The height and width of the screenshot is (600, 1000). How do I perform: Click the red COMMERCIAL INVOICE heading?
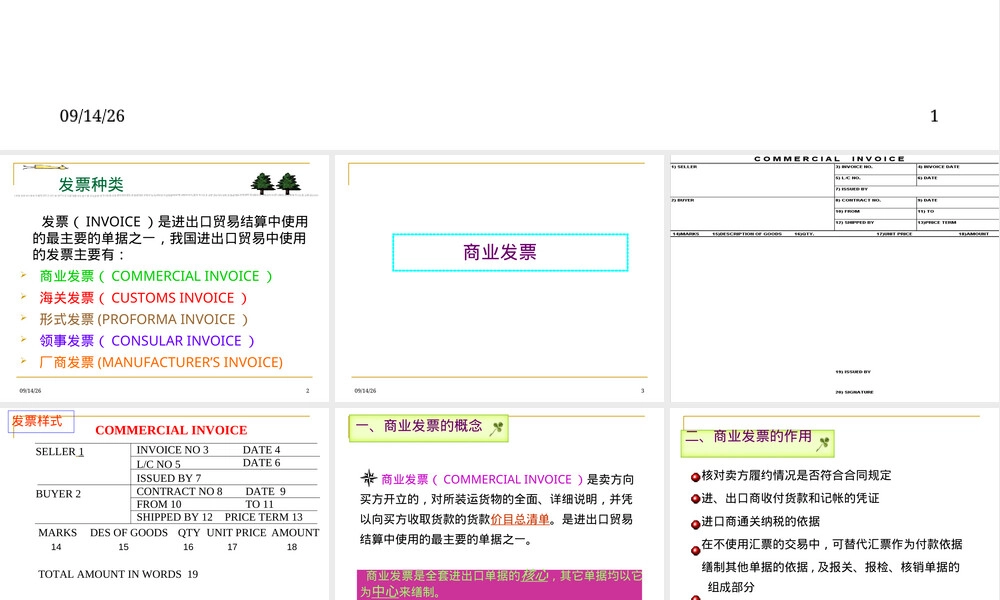pos(172,430)
